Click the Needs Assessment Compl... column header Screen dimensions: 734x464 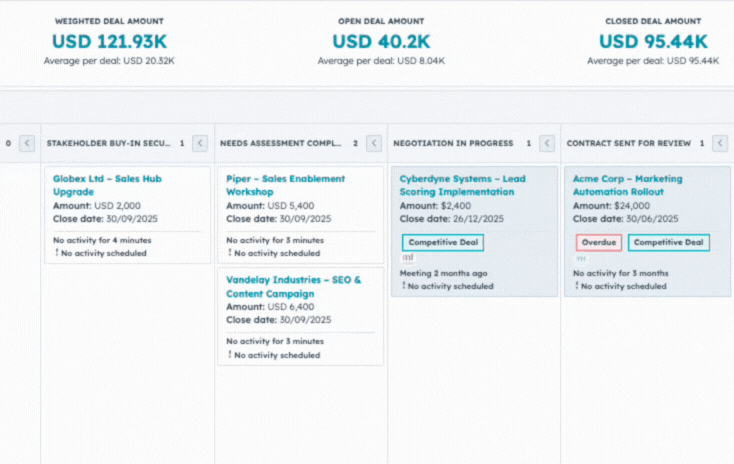click(x=281, y=143)
